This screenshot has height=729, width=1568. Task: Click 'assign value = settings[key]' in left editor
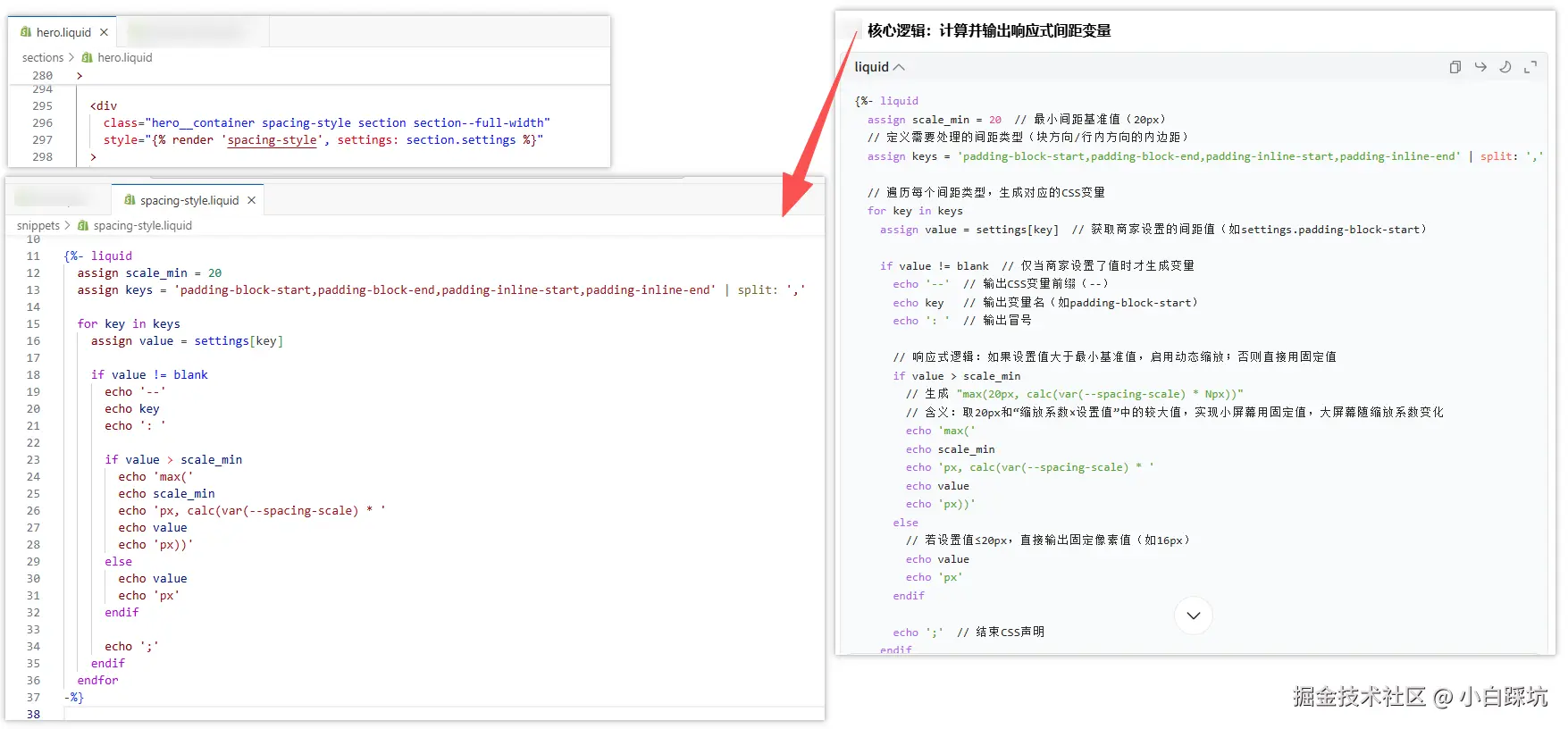(x=187, y=340)
